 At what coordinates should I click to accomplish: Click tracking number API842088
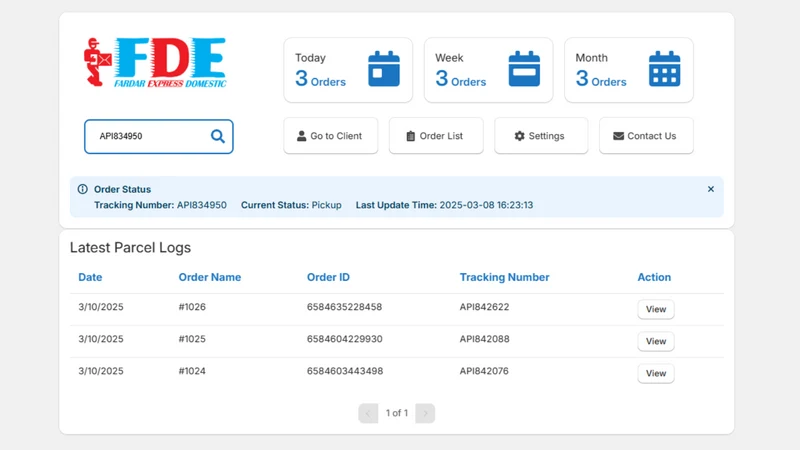(484, 339)
